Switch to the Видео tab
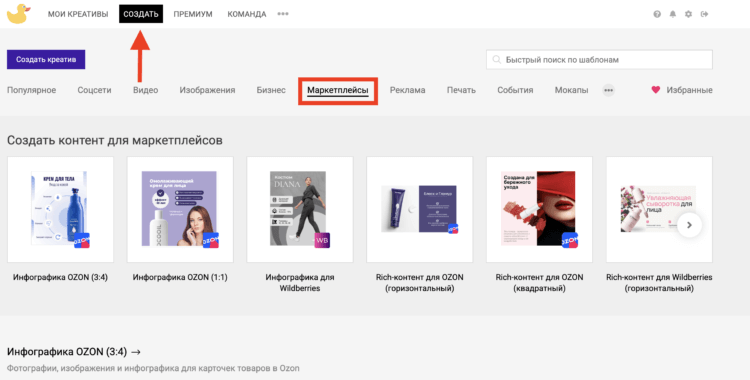Viewport: 750px width, 380px height. [x=145, y=90]
